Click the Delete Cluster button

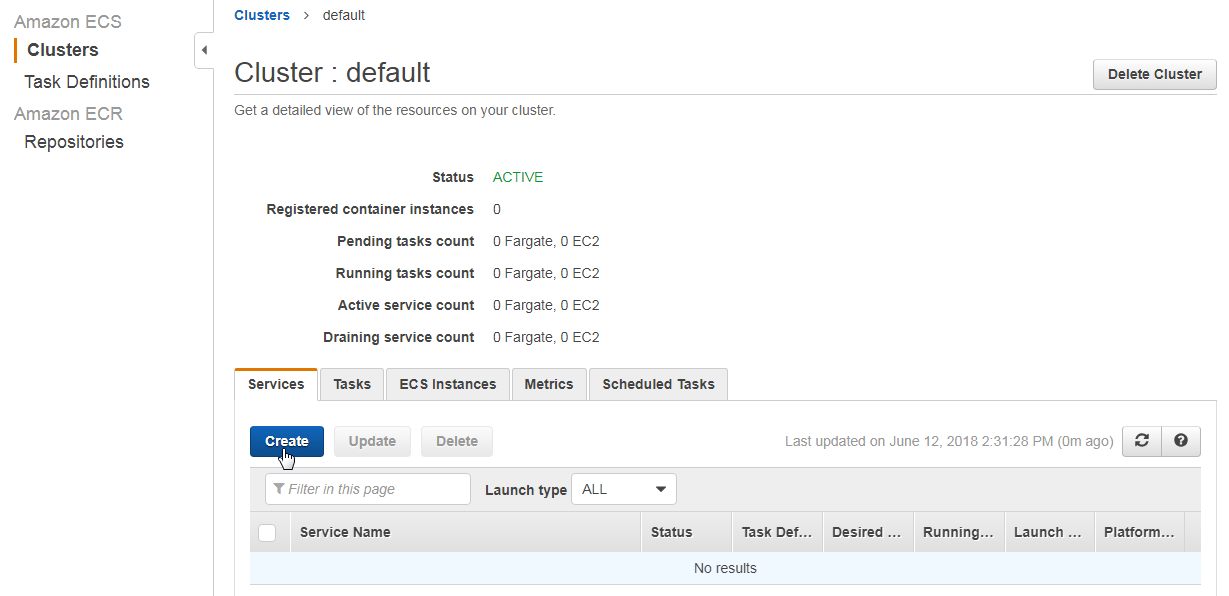click(x=1155, y=74)
